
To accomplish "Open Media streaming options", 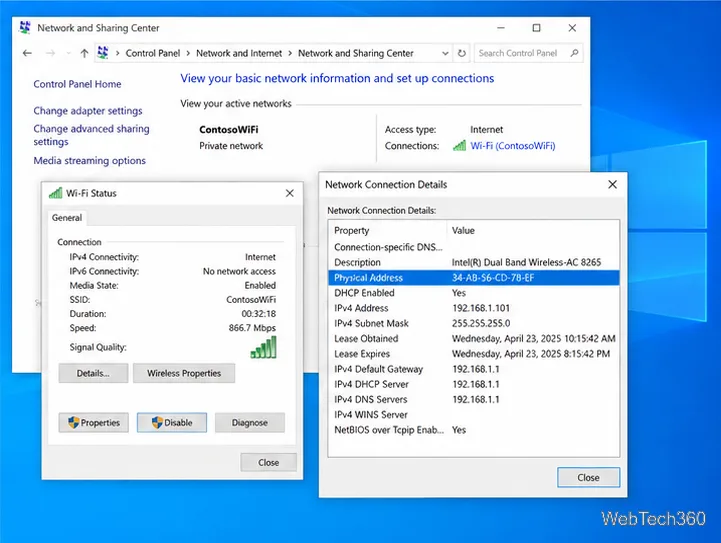I will click(x=90, y=160).
